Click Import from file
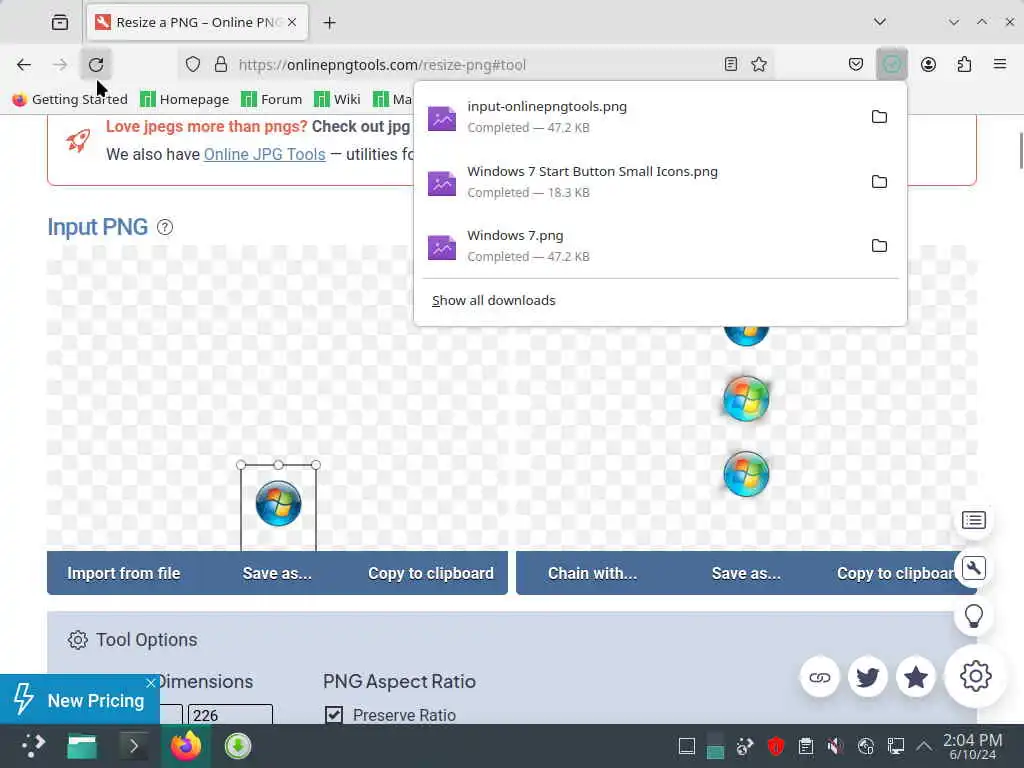 123,573
